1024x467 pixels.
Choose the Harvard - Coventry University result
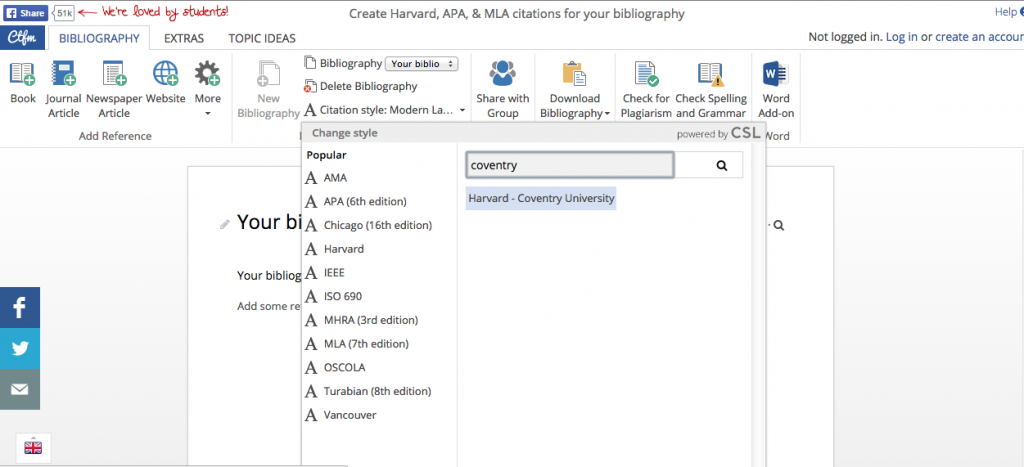[541, 198]
